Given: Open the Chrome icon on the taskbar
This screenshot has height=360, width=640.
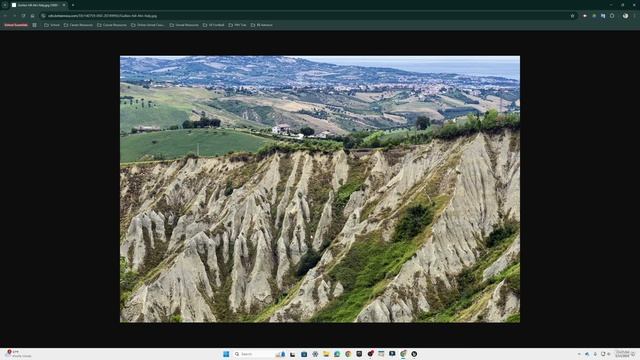Looking at the screenshot, I should pos(348,354).
